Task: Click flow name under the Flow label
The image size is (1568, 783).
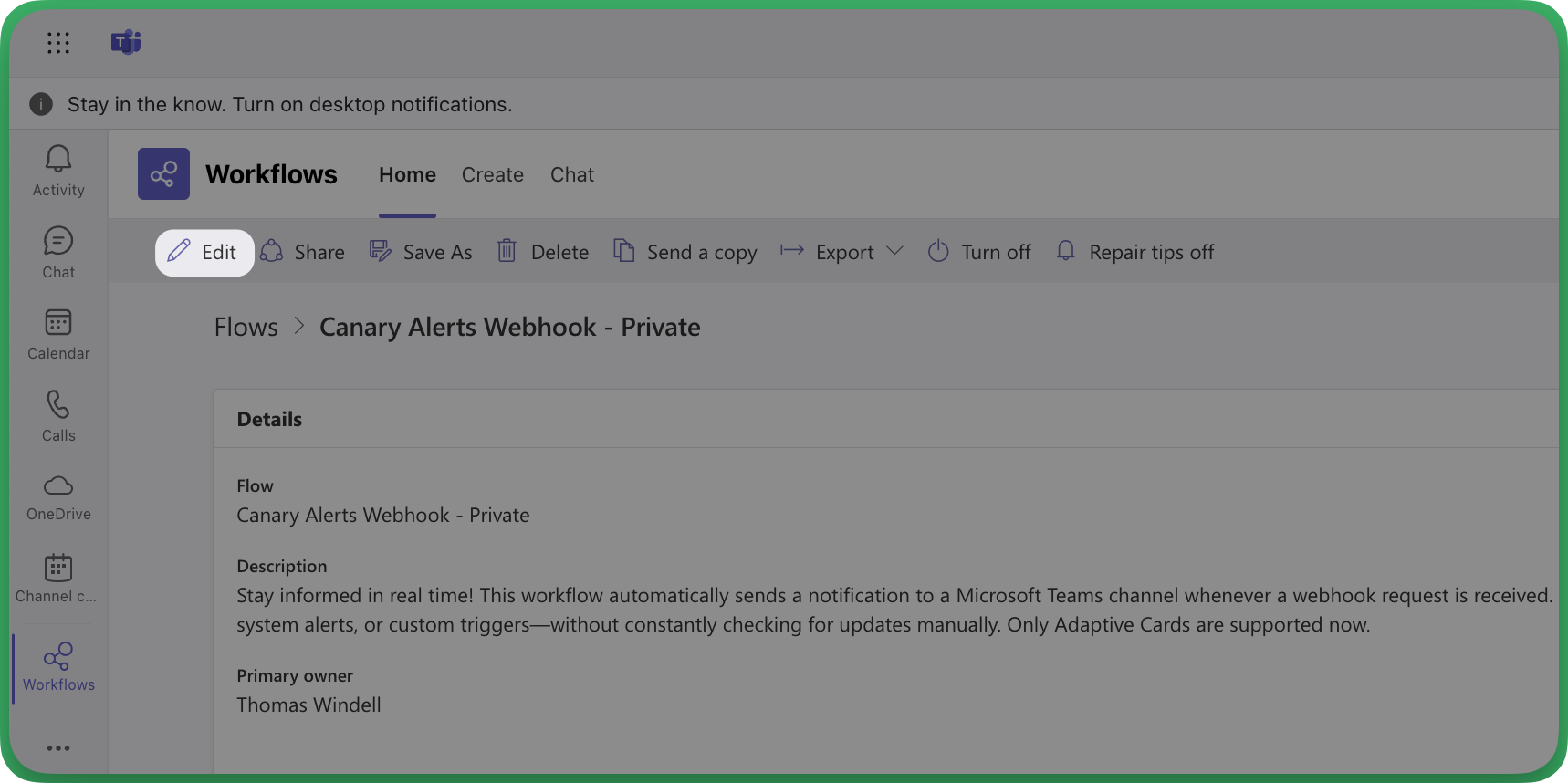Action: (383, 516)
